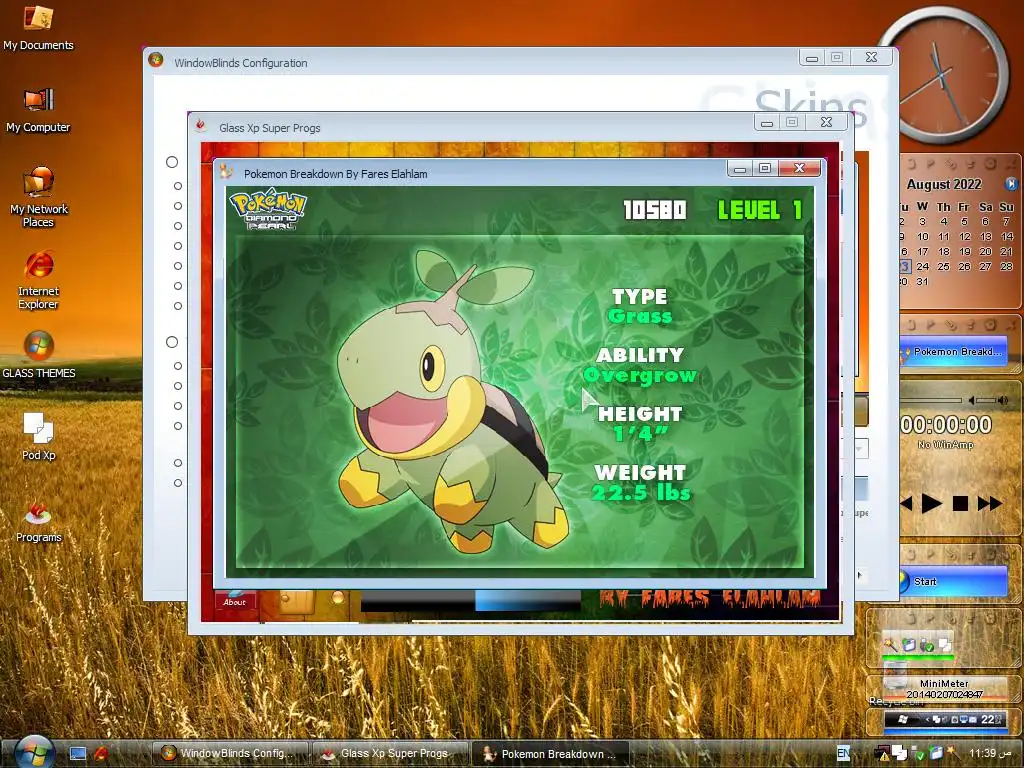1024x768 pixels.
Task: Open the GLASS THEMES desktop icon
Action: click(x=39, y=355)
